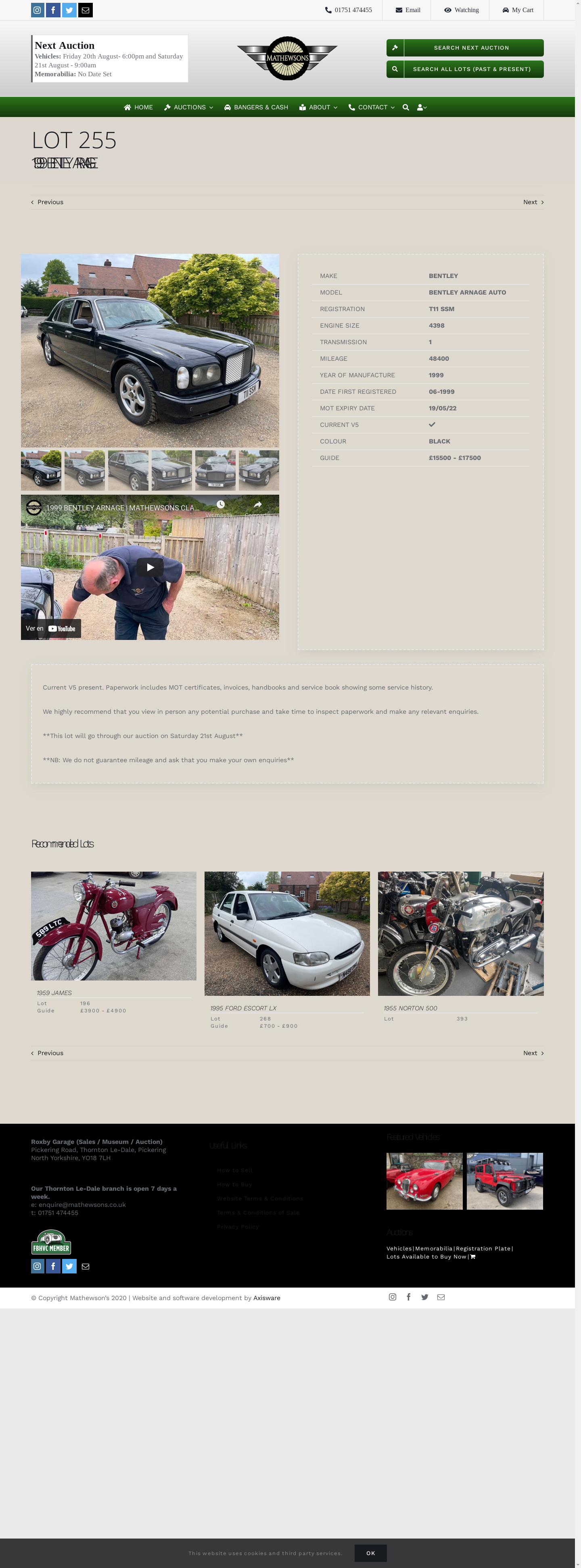Expand the About dropdown menu

coord(318,107)
